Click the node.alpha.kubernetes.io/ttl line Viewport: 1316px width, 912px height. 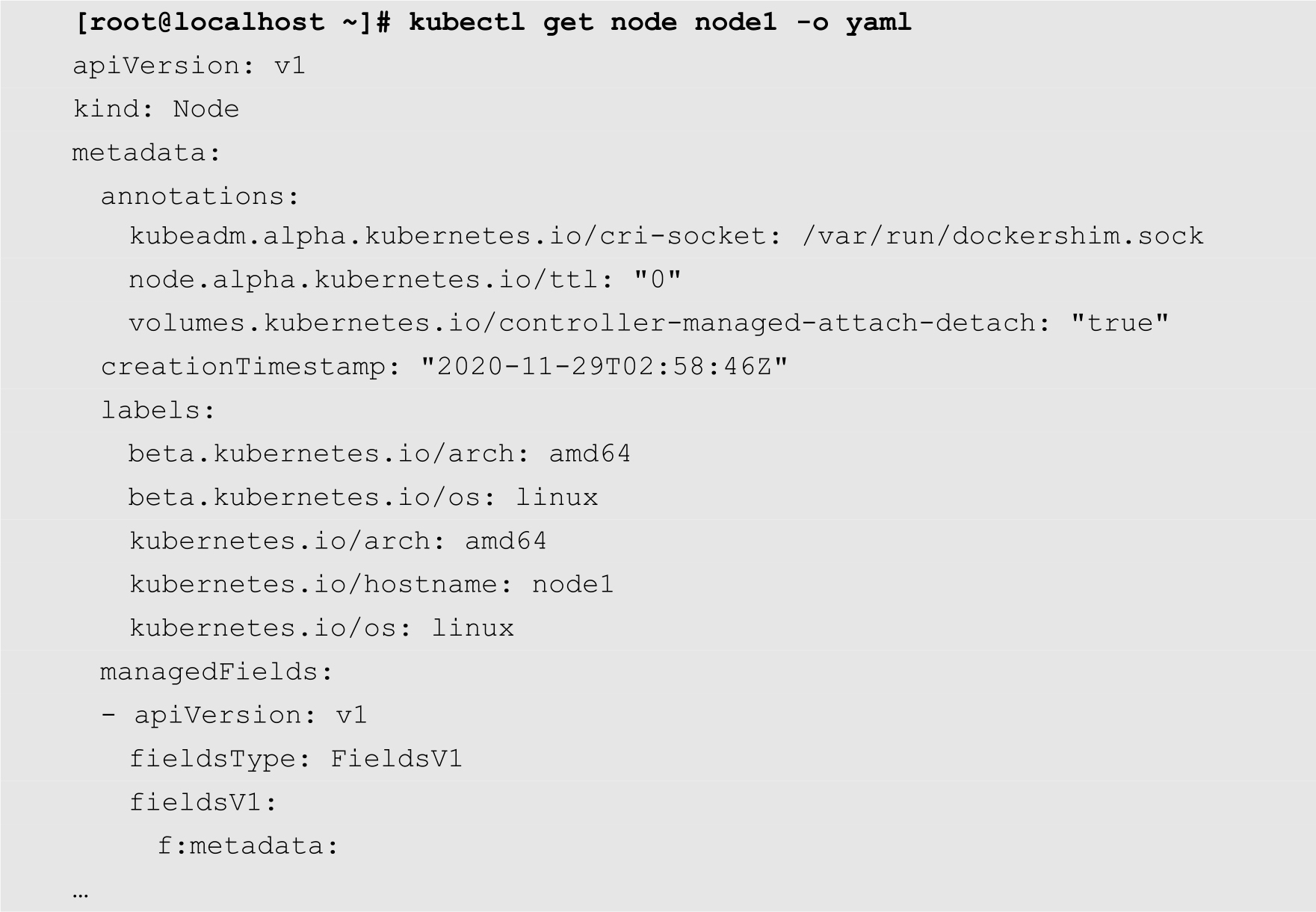click(404, 279)
